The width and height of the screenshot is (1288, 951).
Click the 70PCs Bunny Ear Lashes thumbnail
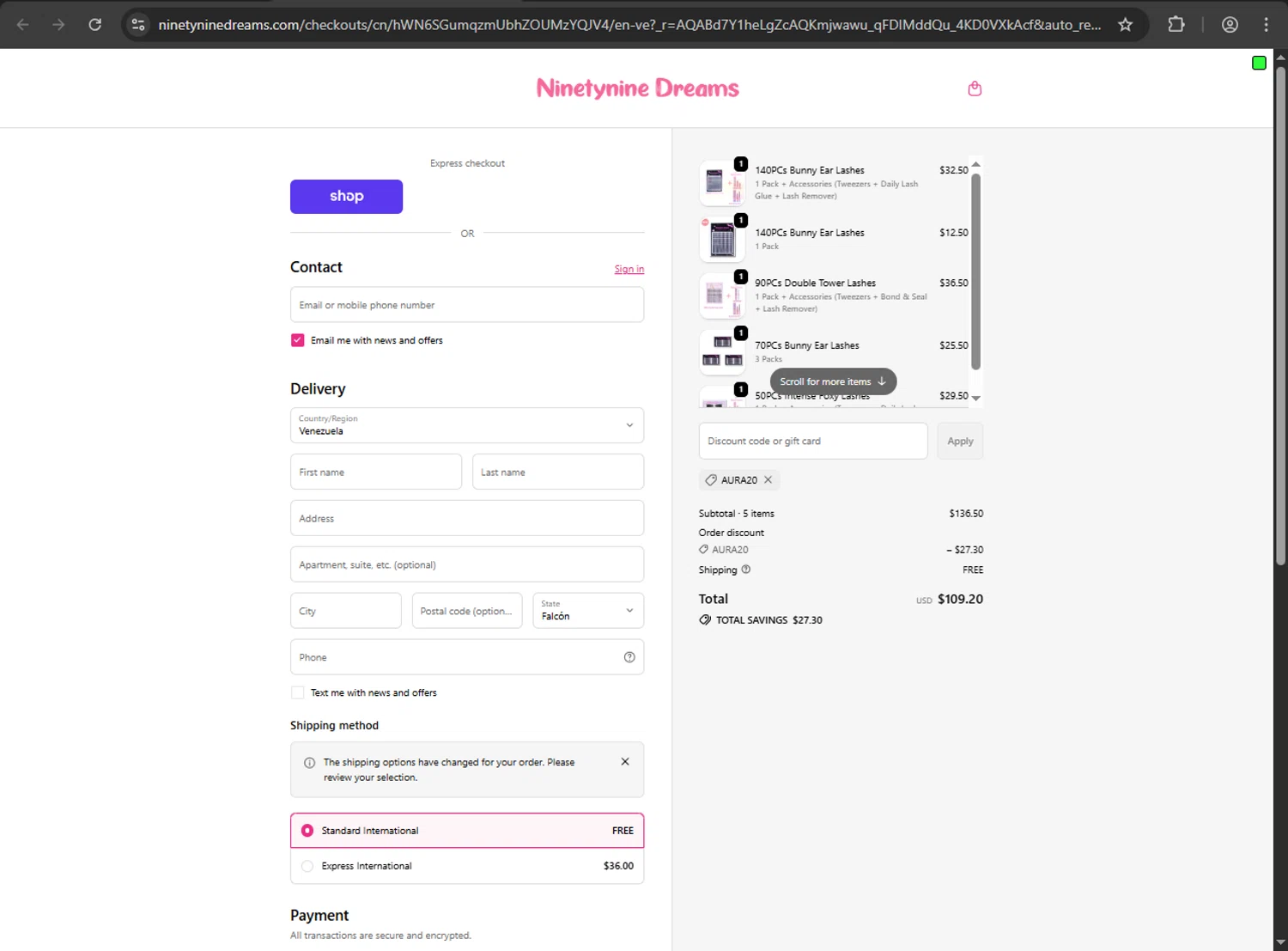[722, 352]
